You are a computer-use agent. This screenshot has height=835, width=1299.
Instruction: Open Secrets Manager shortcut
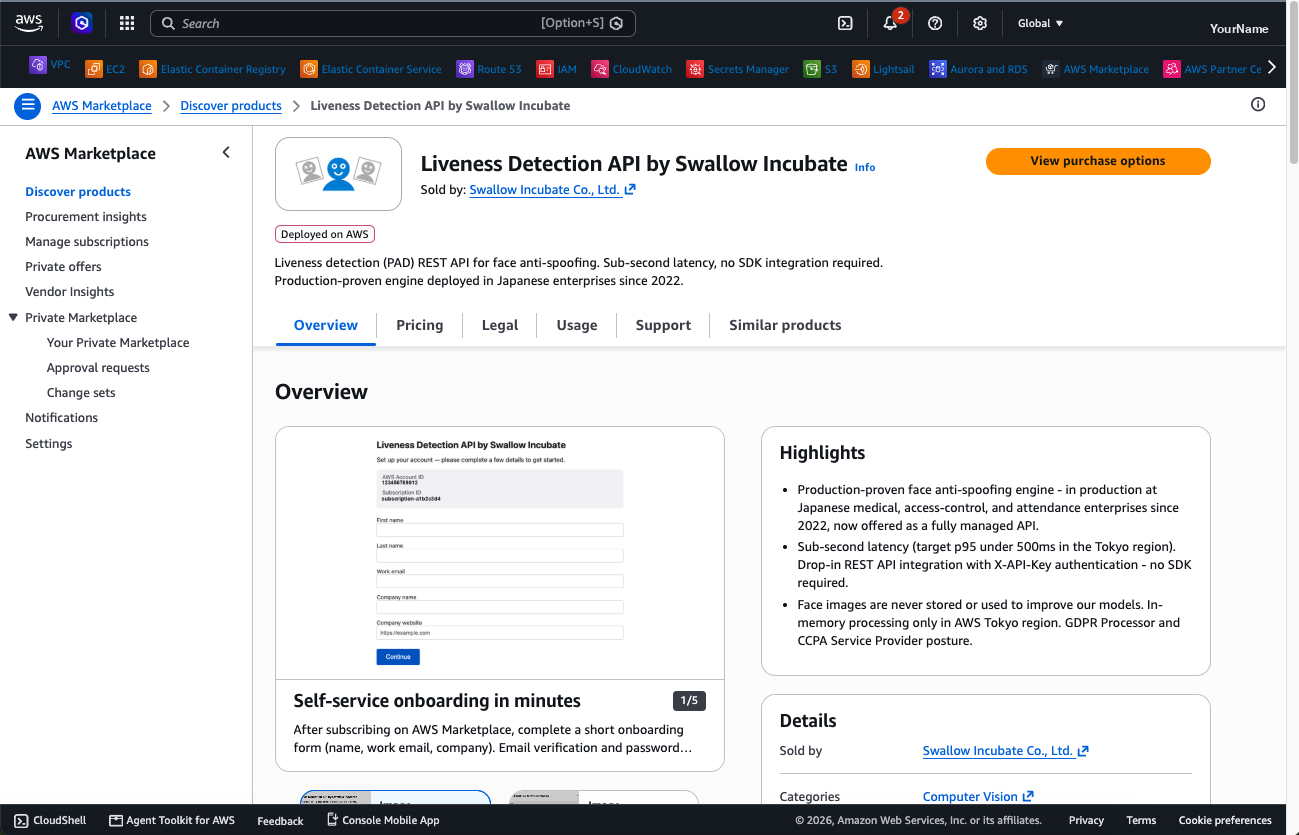738,69
